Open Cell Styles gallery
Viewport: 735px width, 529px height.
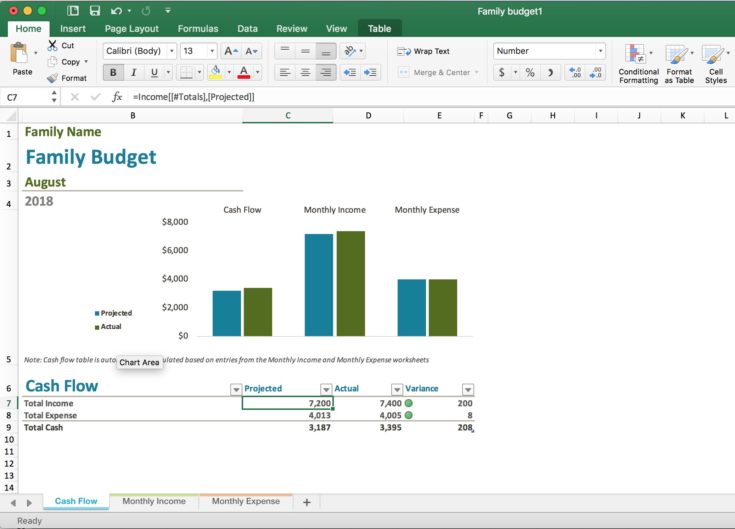point(716,63)
